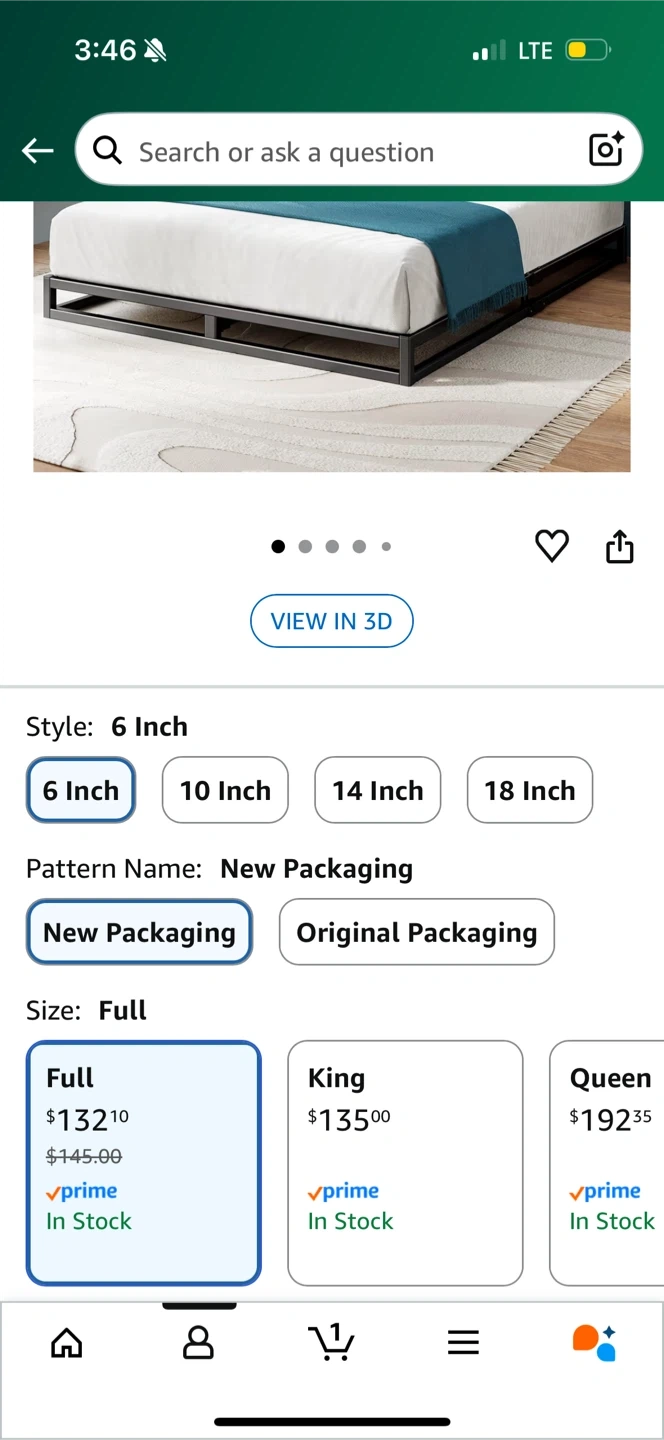The image size is (664, 1440).
Task: Select the 6 Inch style option
Action: tap(81, 790)
